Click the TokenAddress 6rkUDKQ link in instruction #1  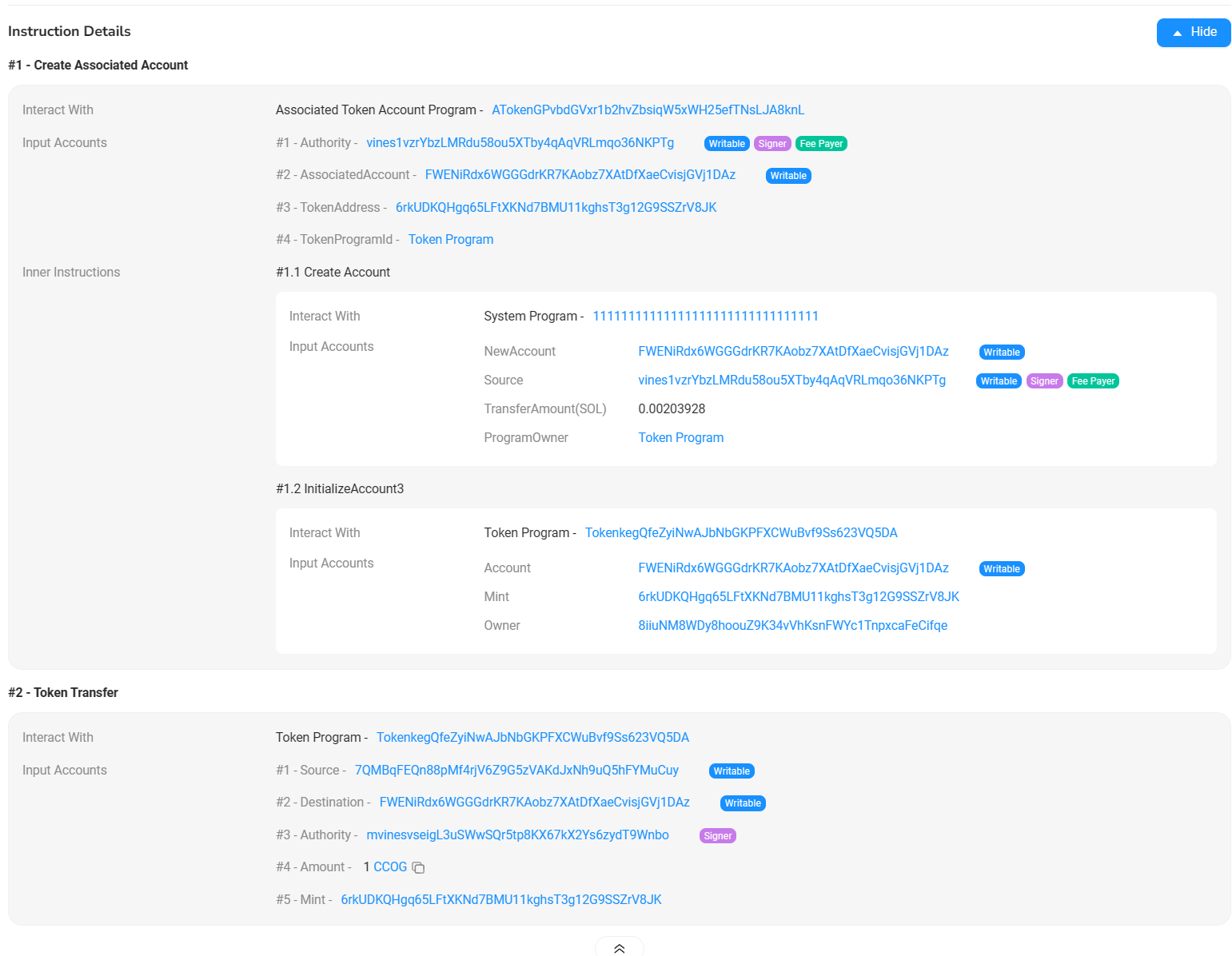click(556, 208)
